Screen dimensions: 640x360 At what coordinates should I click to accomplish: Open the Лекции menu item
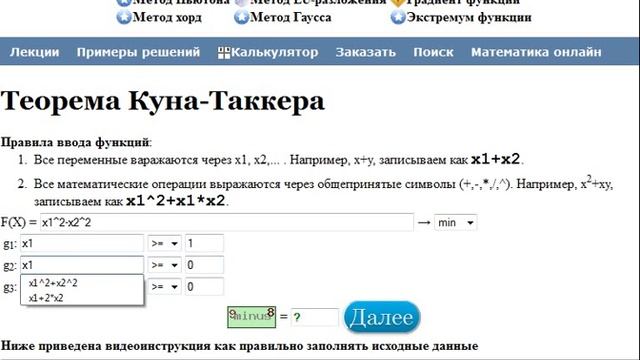click(x=35, y=52)
